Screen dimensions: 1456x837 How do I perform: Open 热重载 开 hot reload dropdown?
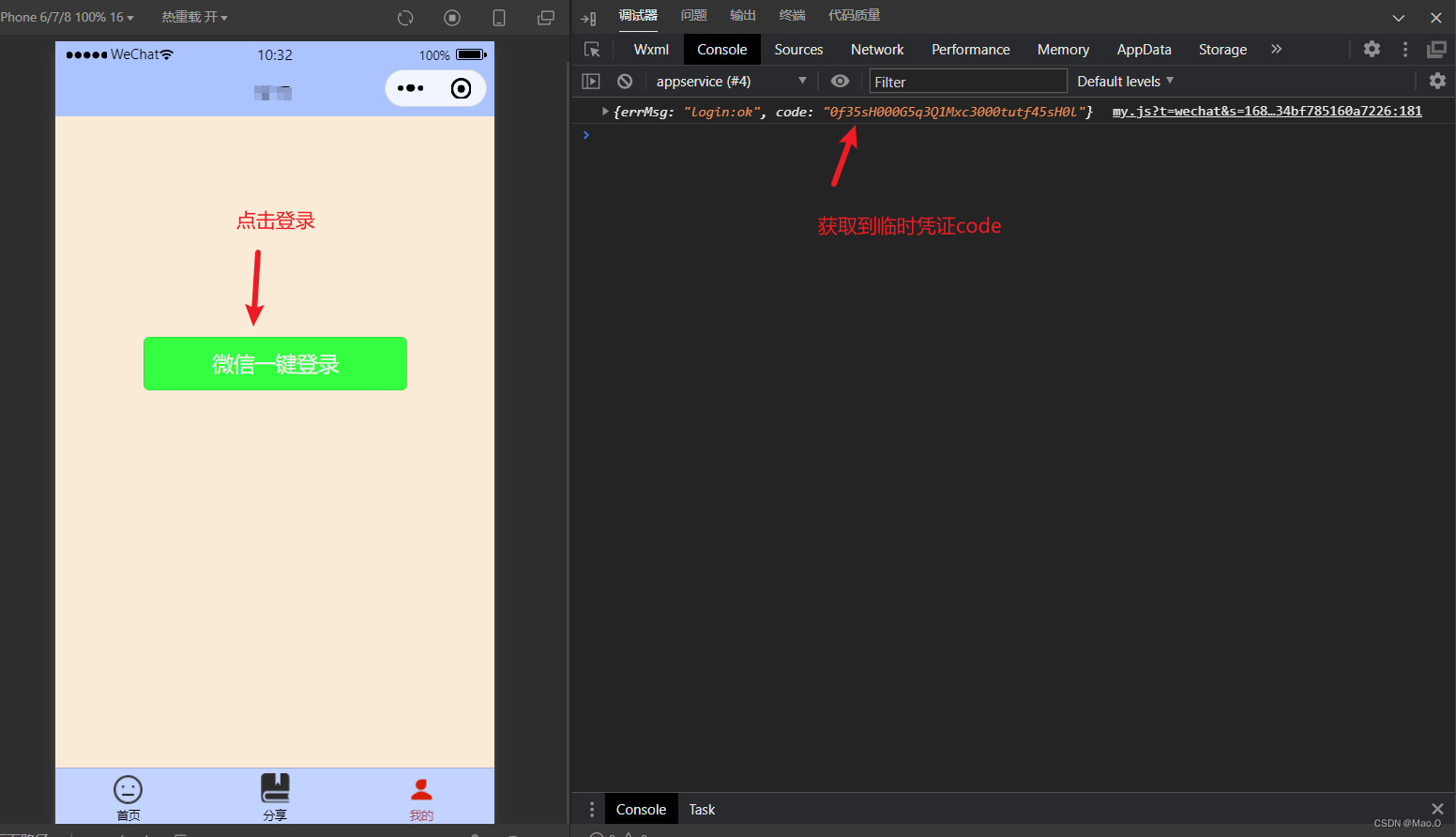point(194,18)
